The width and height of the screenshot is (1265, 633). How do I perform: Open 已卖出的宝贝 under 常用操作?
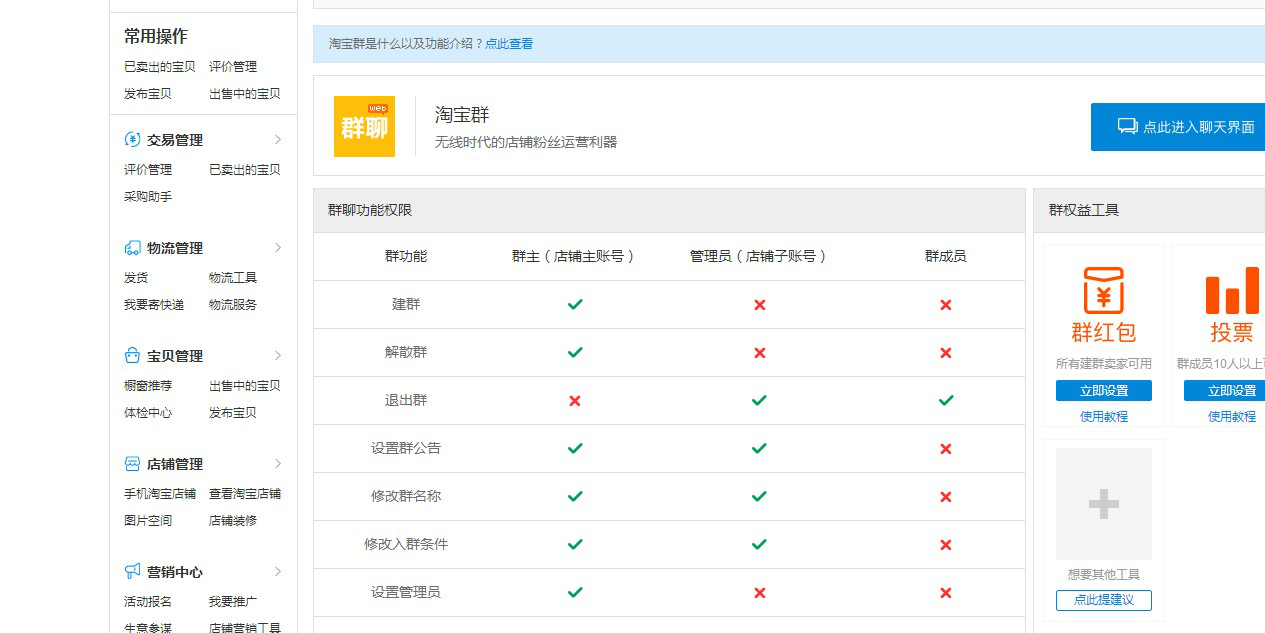click(x=160, y=67)
